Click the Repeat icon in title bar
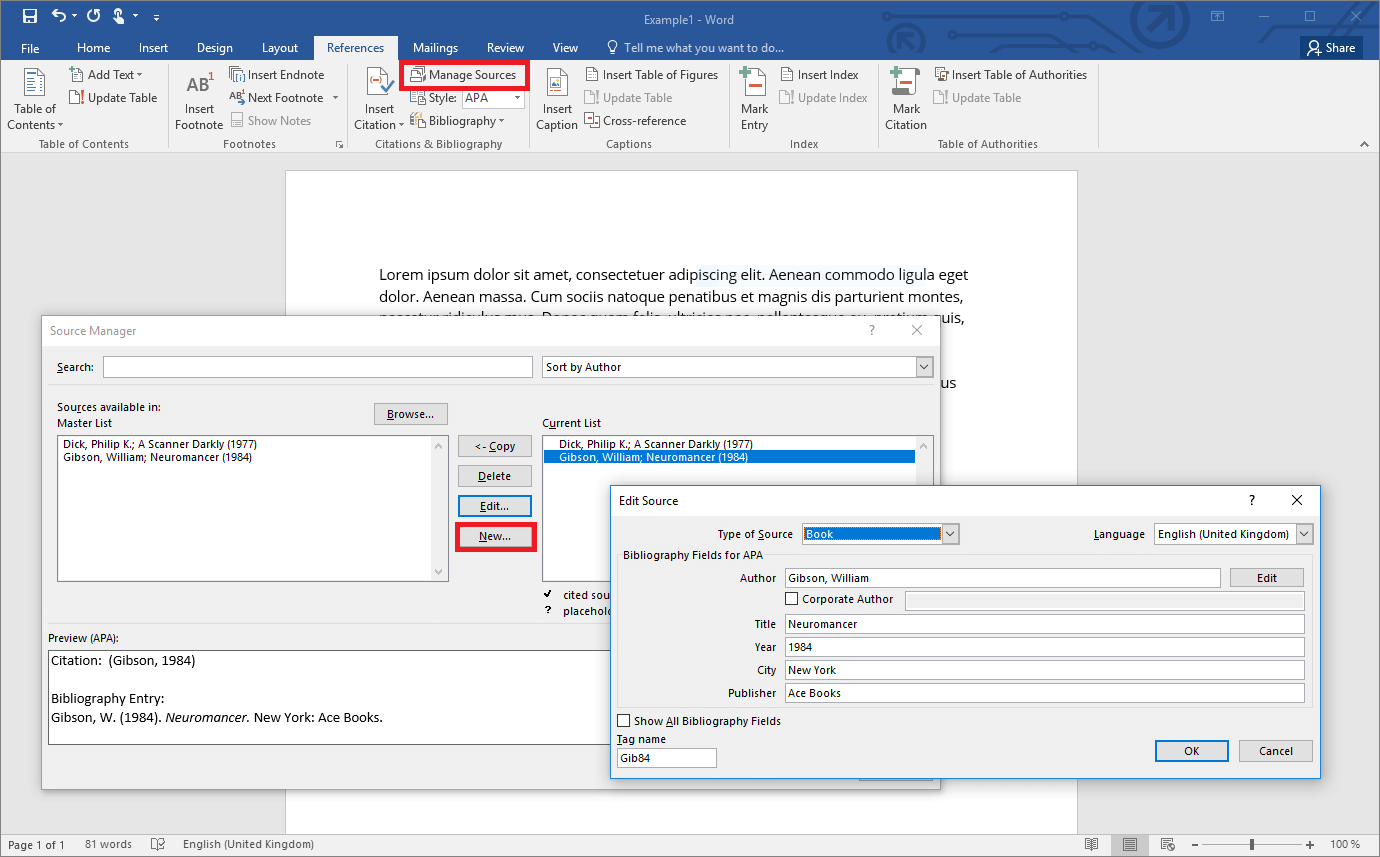This screenshot has width=1380, height=857. [93, 16]
